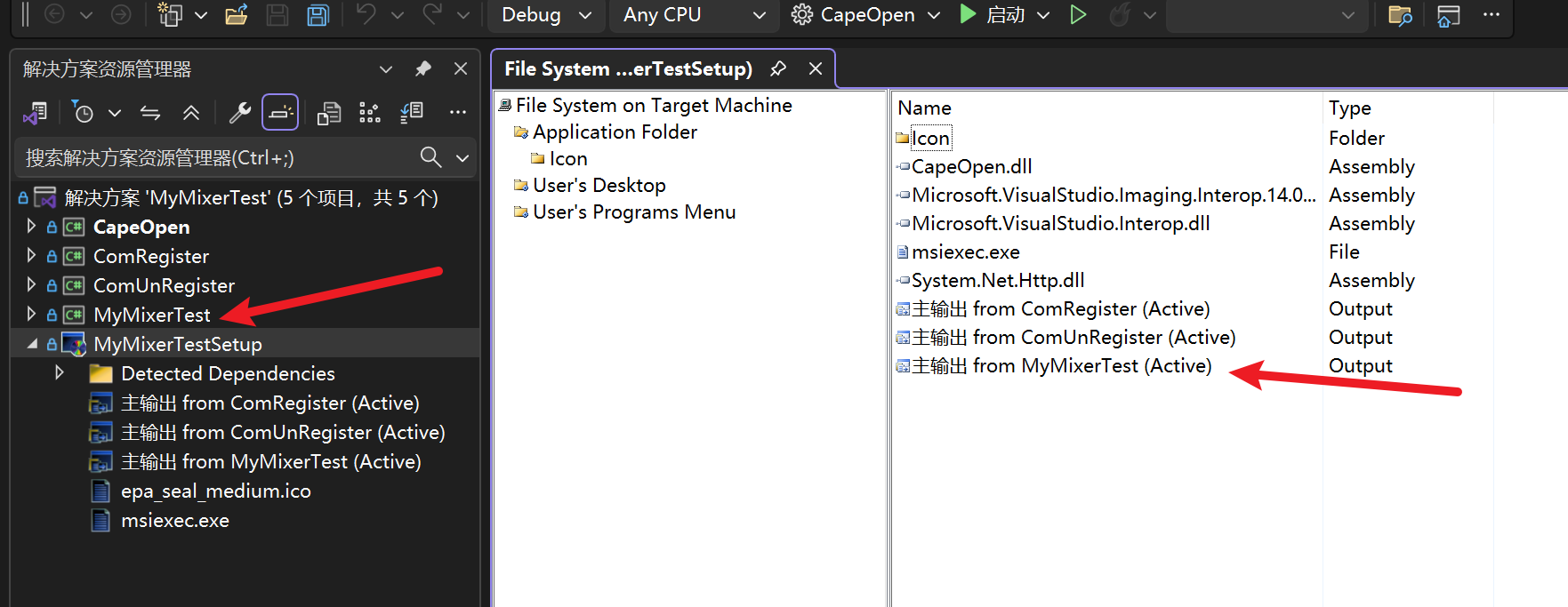Screen dimensions: 1568x607
Task: Open the empty combo box in toolbar
Action: pos(1266,15)
